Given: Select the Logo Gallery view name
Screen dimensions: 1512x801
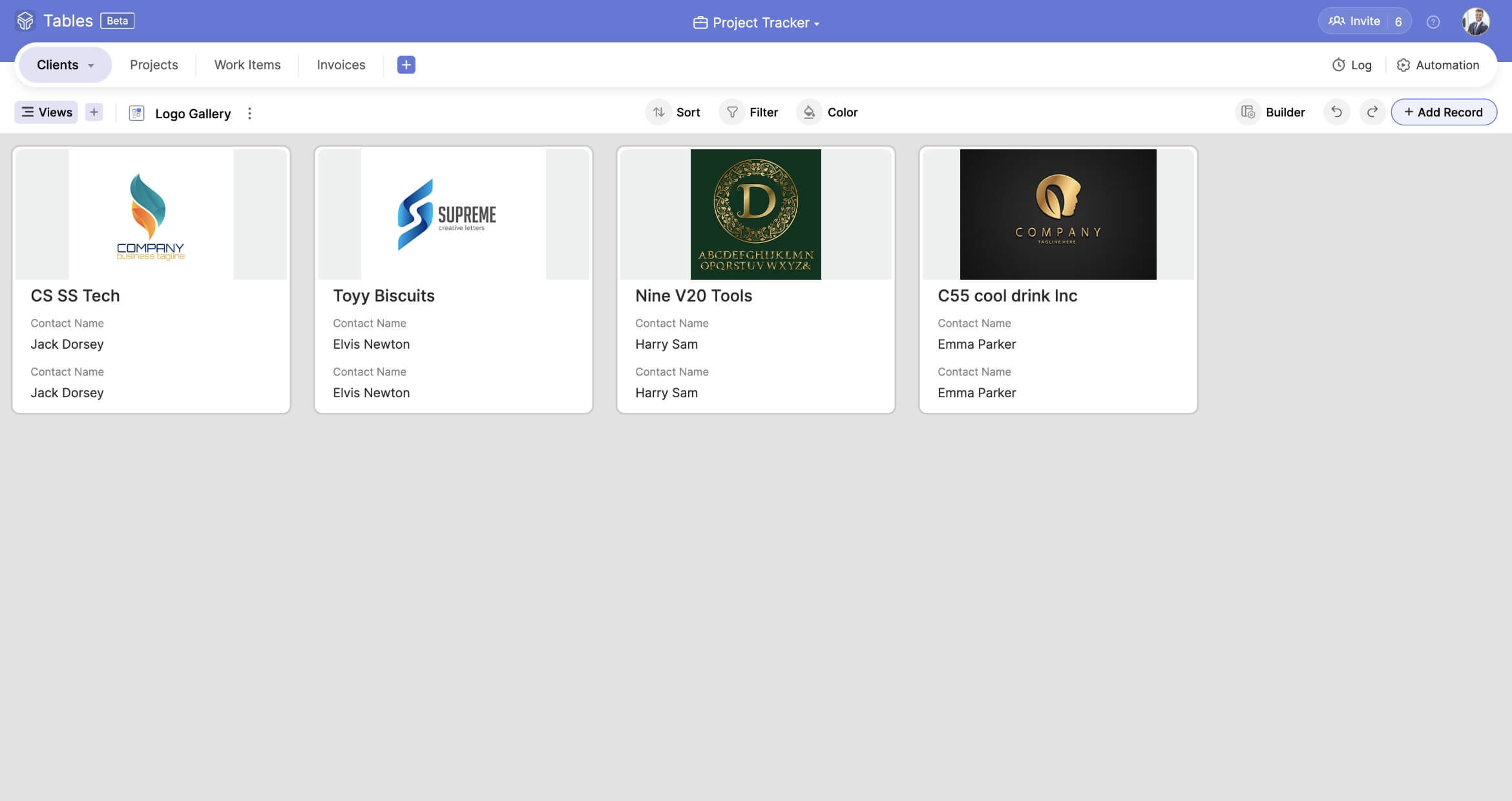Looking at the screenshot, I should coord(193,113).
